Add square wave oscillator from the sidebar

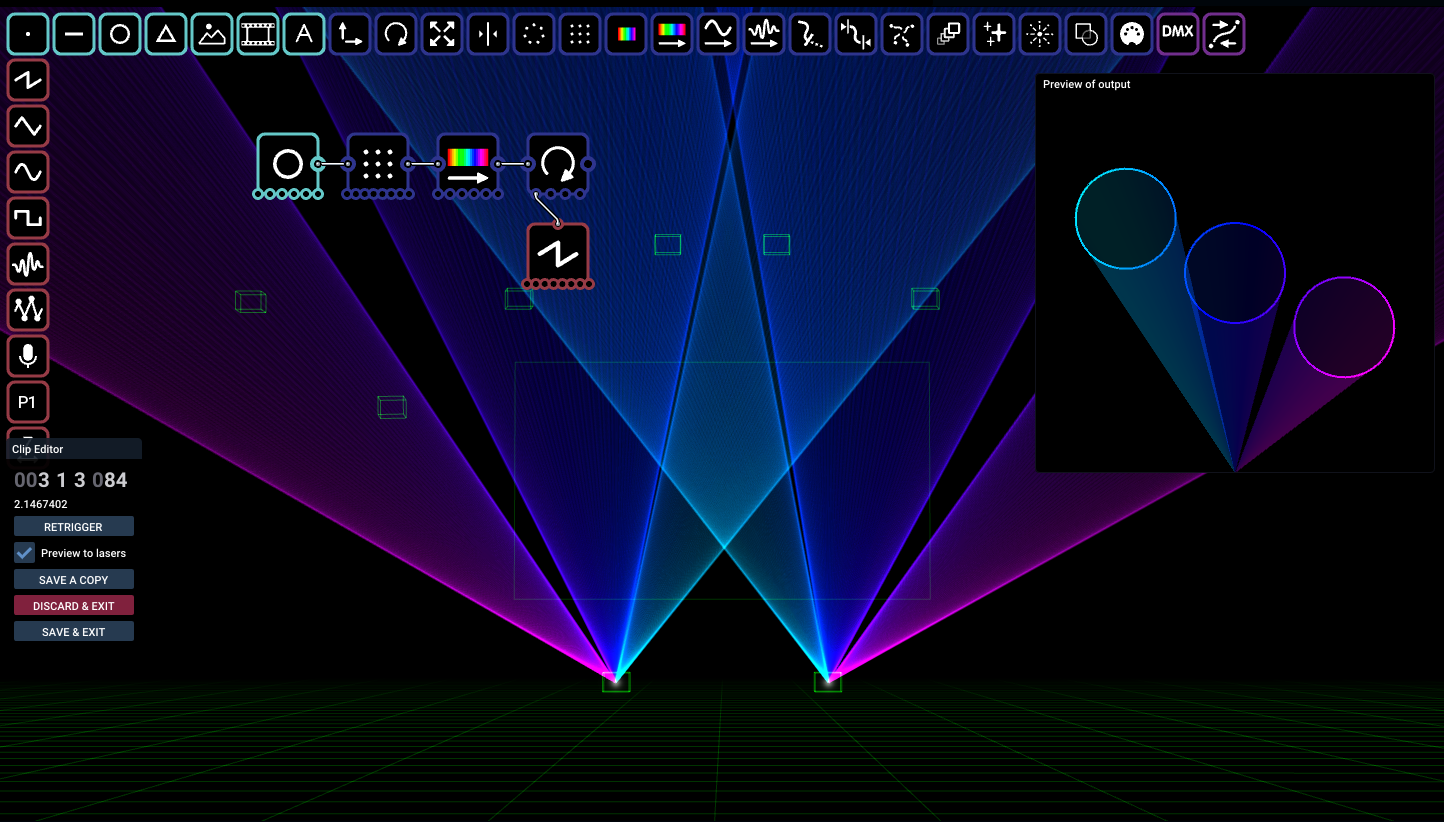click(28, 218)
